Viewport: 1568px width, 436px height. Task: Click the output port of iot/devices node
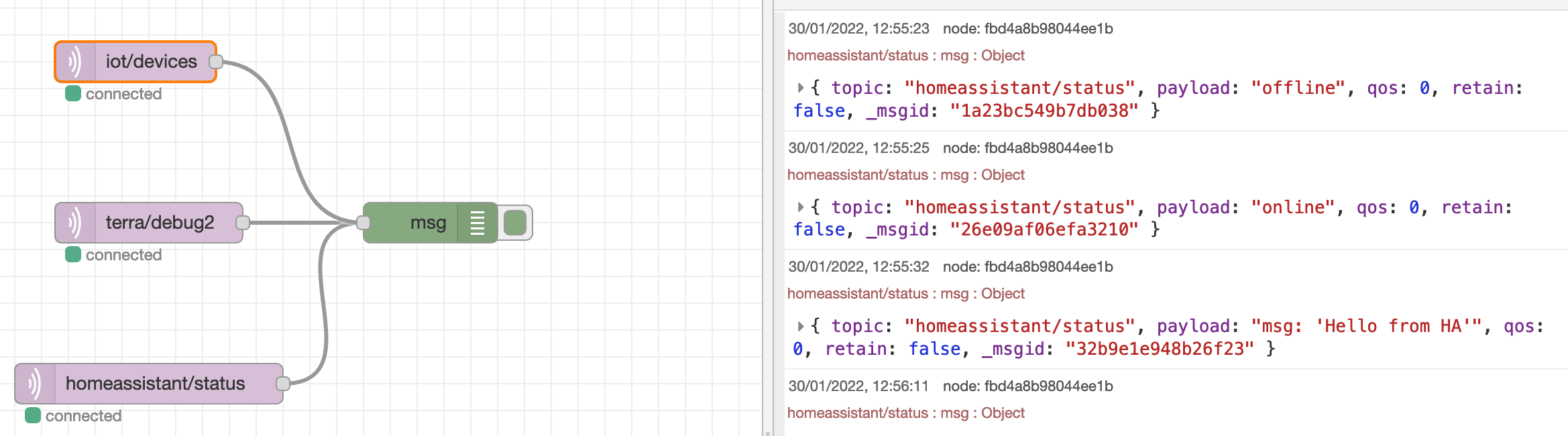coord(216,62)
